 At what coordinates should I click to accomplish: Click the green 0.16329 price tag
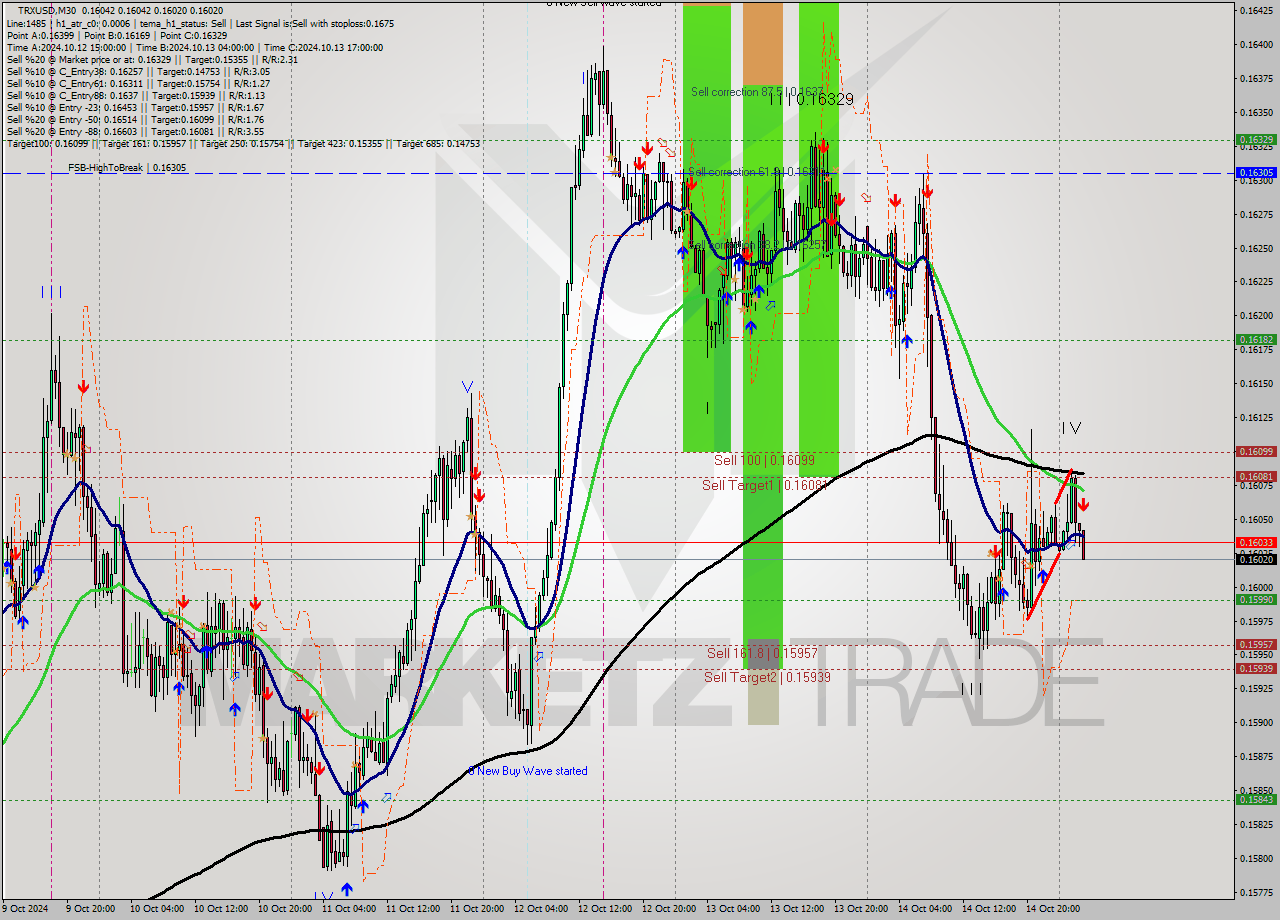1256,140
